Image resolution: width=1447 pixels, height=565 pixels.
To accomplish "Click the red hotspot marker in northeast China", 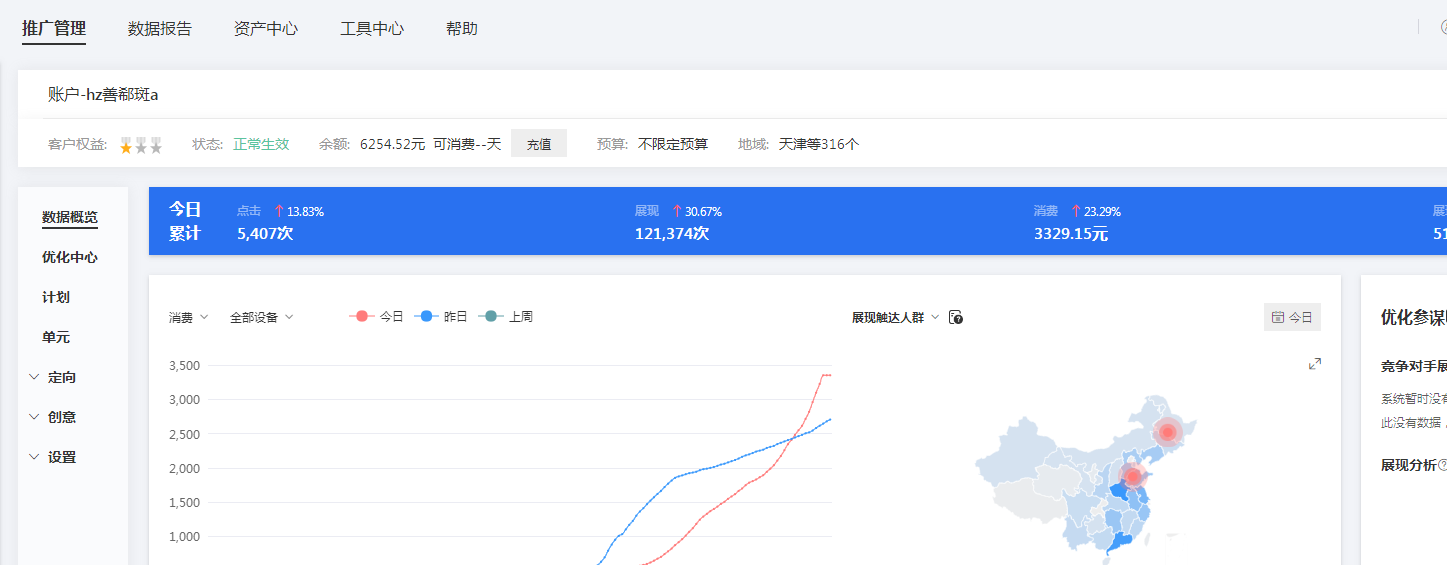I will (1166, 432).
